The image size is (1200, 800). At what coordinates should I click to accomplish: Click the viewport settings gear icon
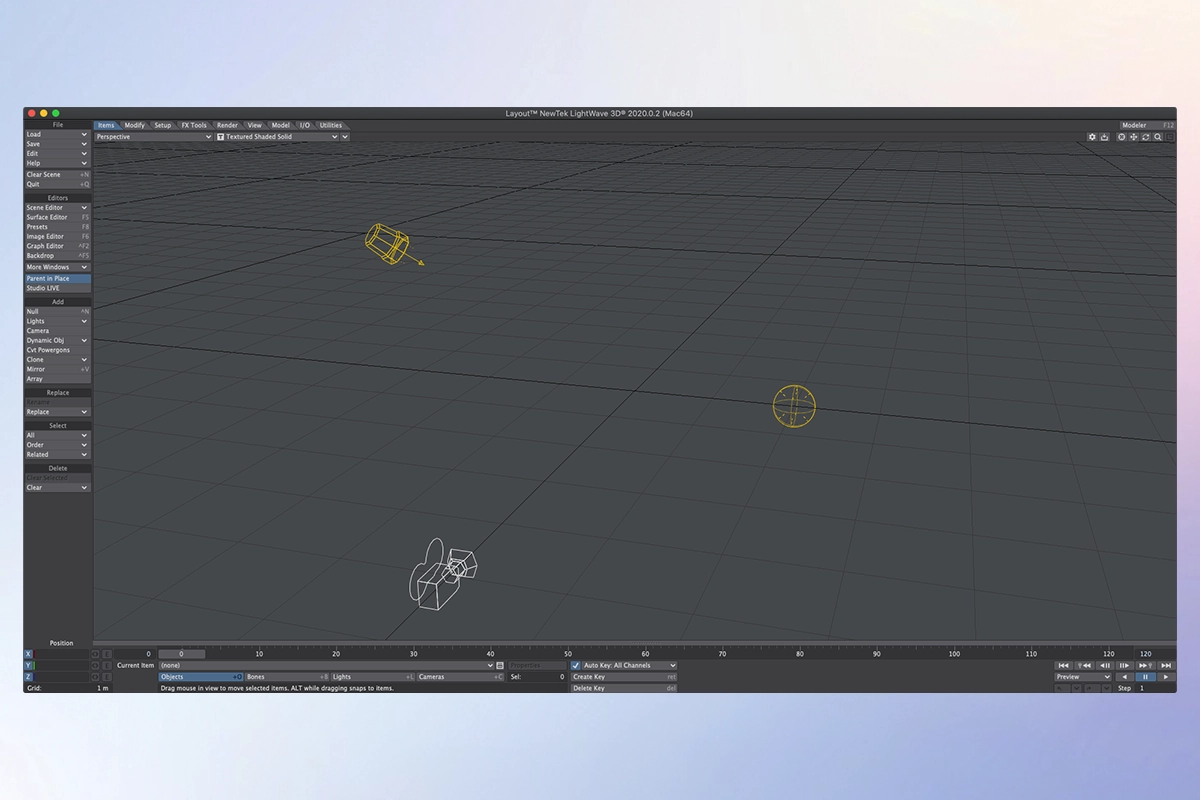[x=1092, y=137]
